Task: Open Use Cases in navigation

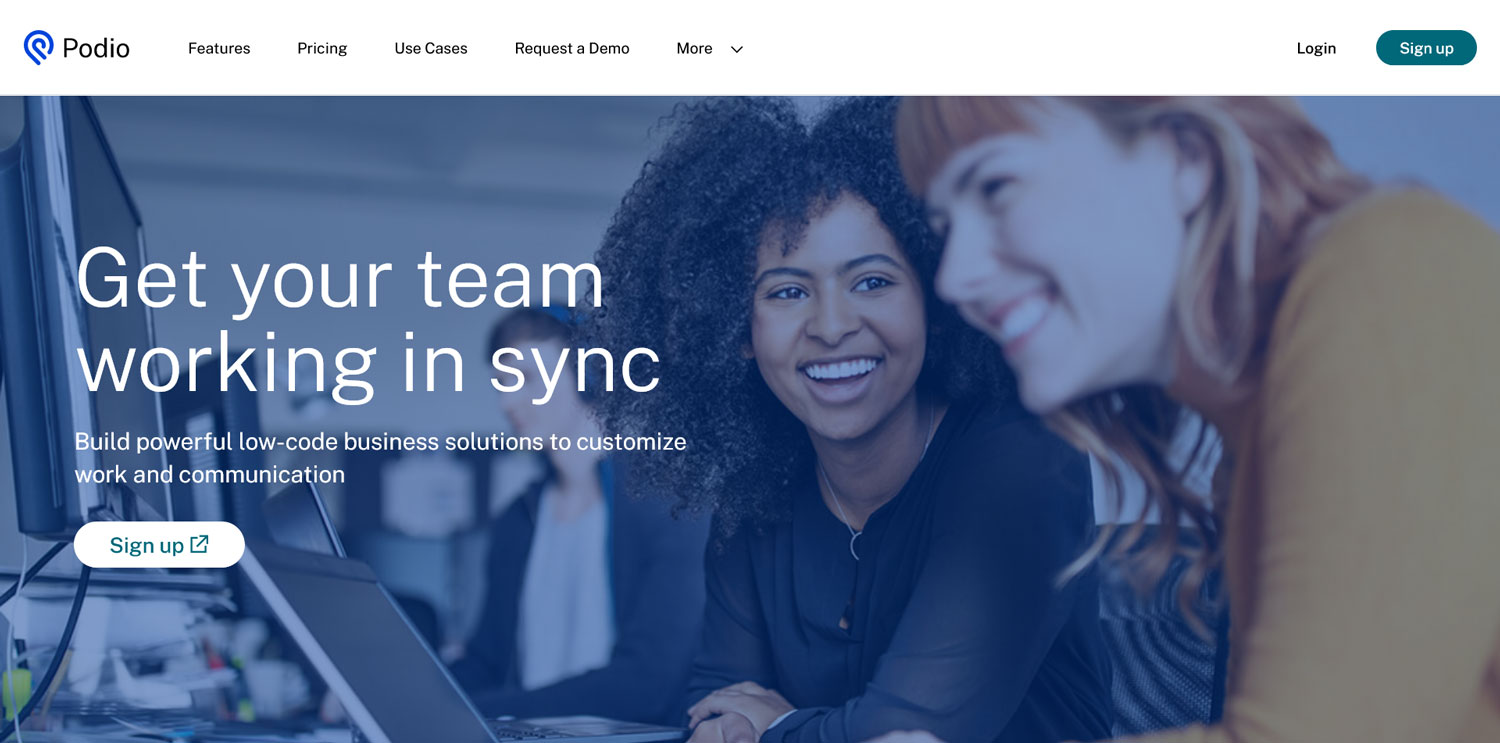Action: pyautogui.click(x=431, y=48)
